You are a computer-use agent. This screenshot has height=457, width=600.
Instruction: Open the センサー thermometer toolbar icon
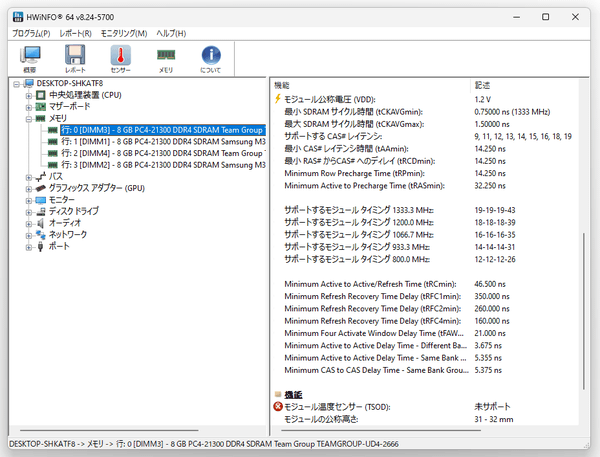tap(121, 58)
